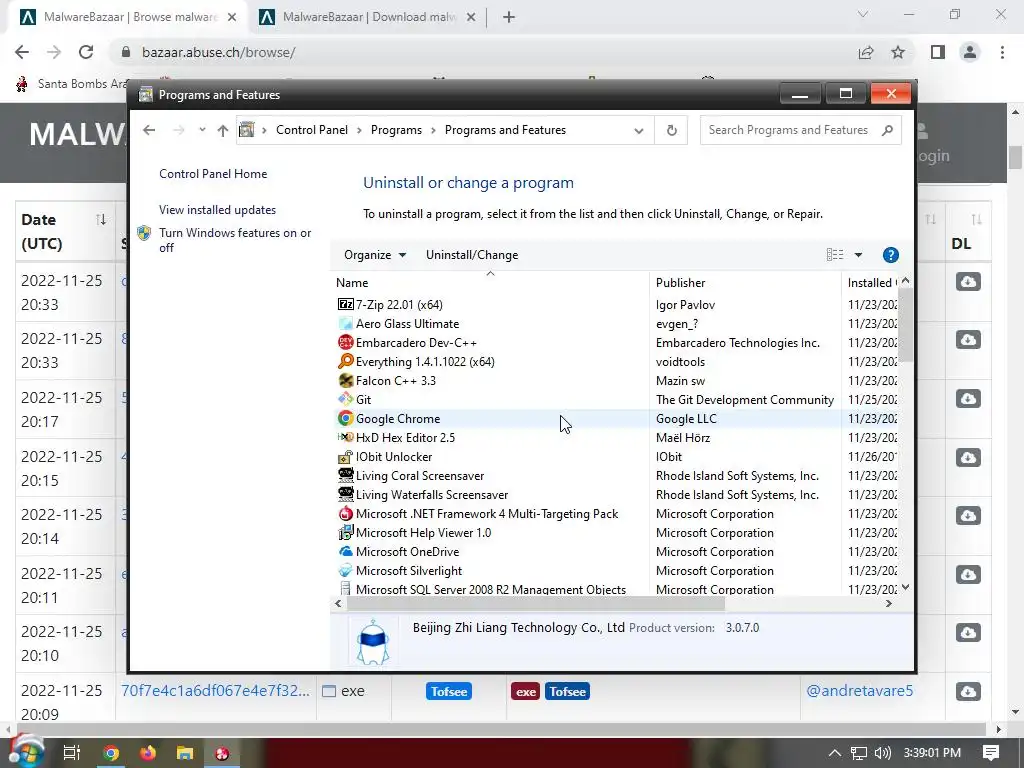Click the download icon in the 20:33 top row
The image size is (1024, 768).
pyautogui.click(x=968, y=281)
